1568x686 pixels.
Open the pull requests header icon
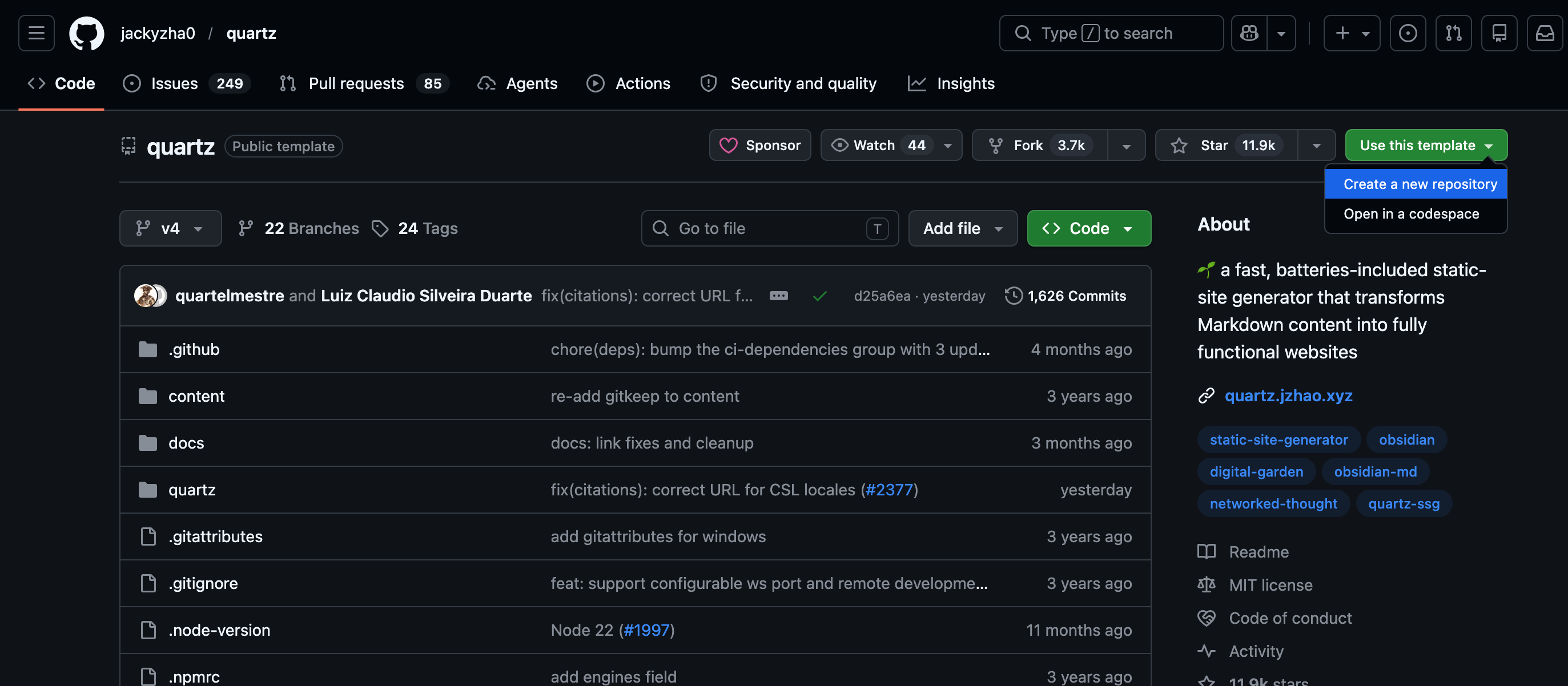[1454, 33]
